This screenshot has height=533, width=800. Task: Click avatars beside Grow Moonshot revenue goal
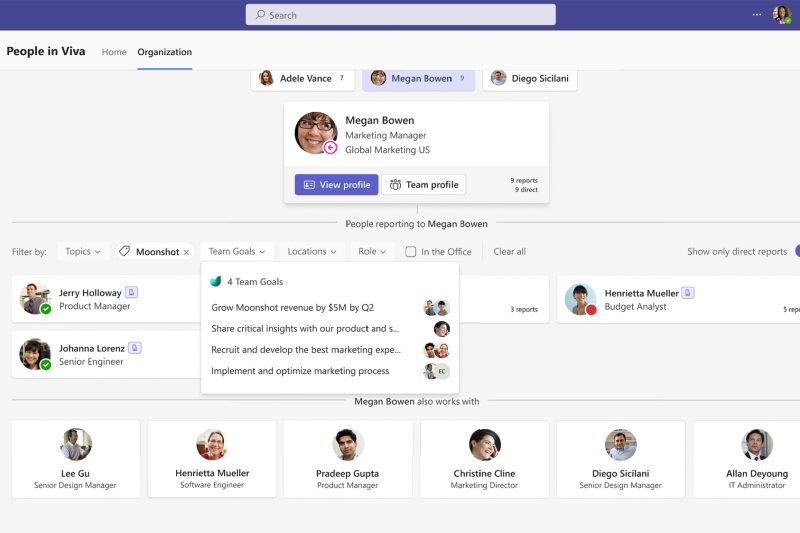[x=436, y=308]
